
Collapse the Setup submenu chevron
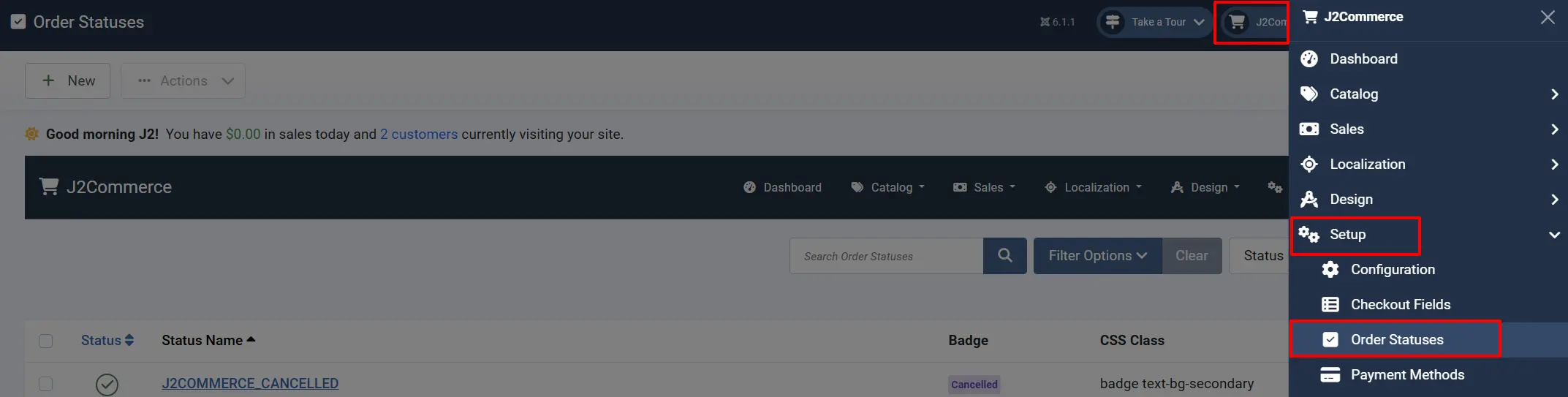click(1554, 235)
